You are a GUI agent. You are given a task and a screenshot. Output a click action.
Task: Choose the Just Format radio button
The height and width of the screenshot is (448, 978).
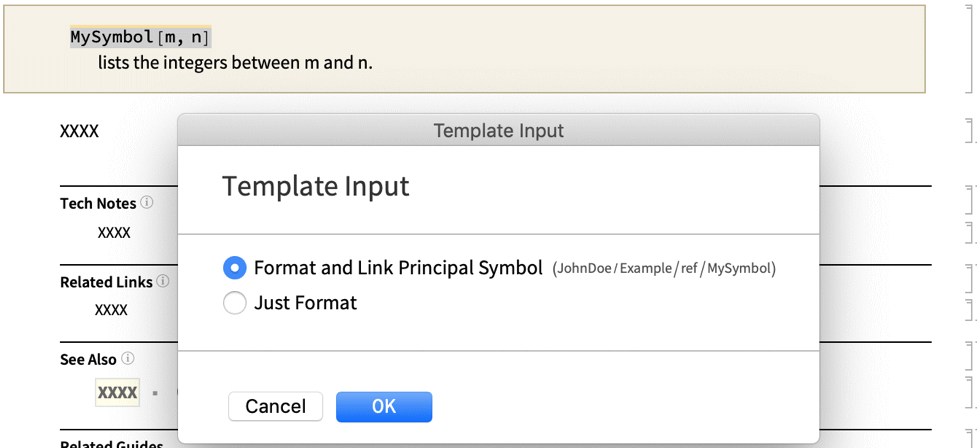235,303
